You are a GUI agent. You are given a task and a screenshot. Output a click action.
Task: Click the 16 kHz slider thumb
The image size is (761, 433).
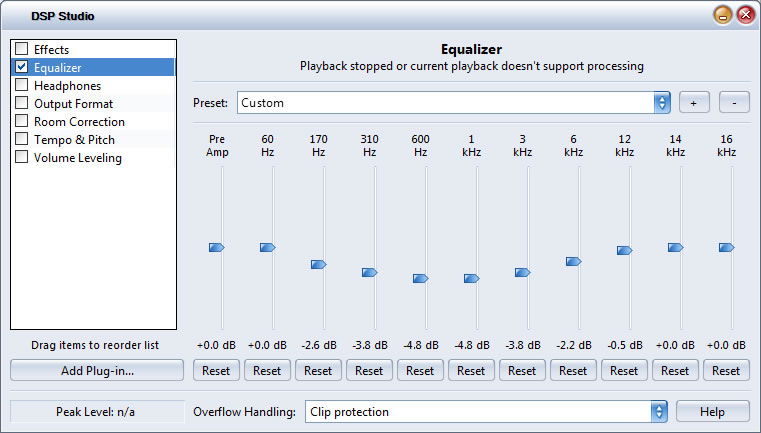point(726,247)
